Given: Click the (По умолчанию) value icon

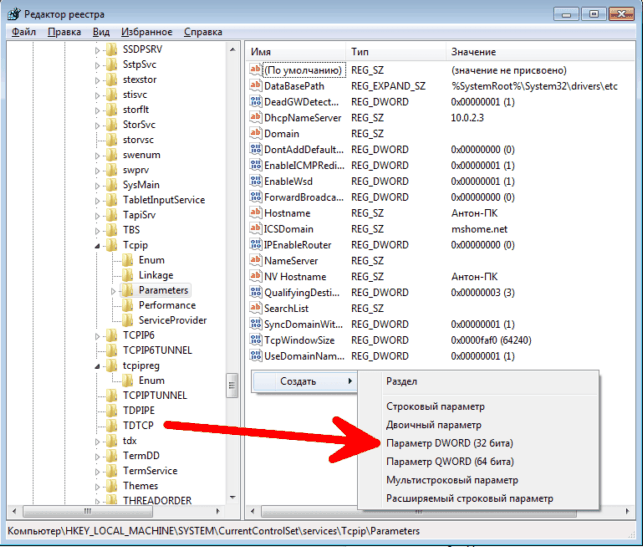Looking at the screenshot, I should 255,70.
